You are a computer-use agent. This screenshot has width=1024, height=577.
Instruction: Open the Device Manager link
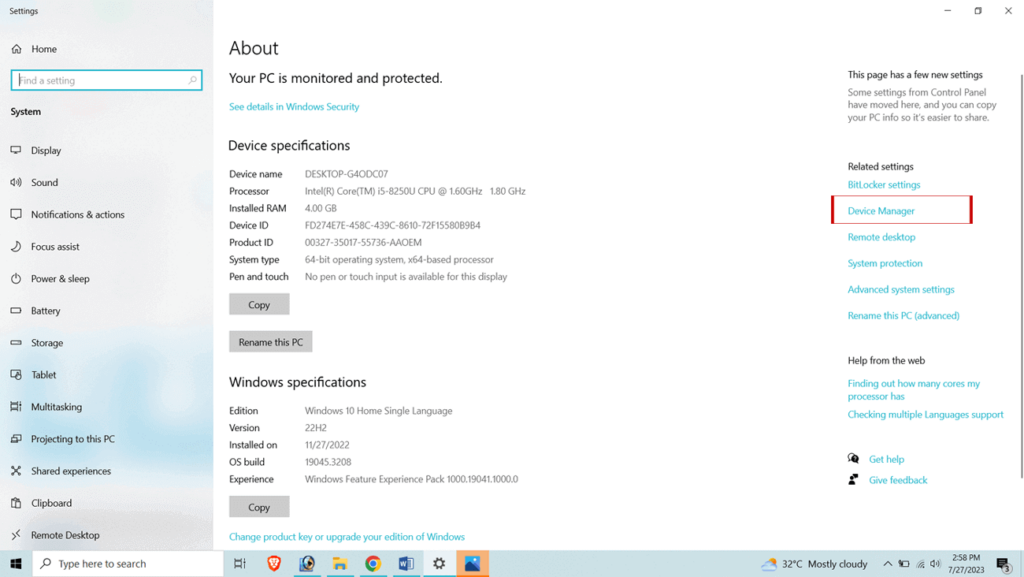(881, 211)
